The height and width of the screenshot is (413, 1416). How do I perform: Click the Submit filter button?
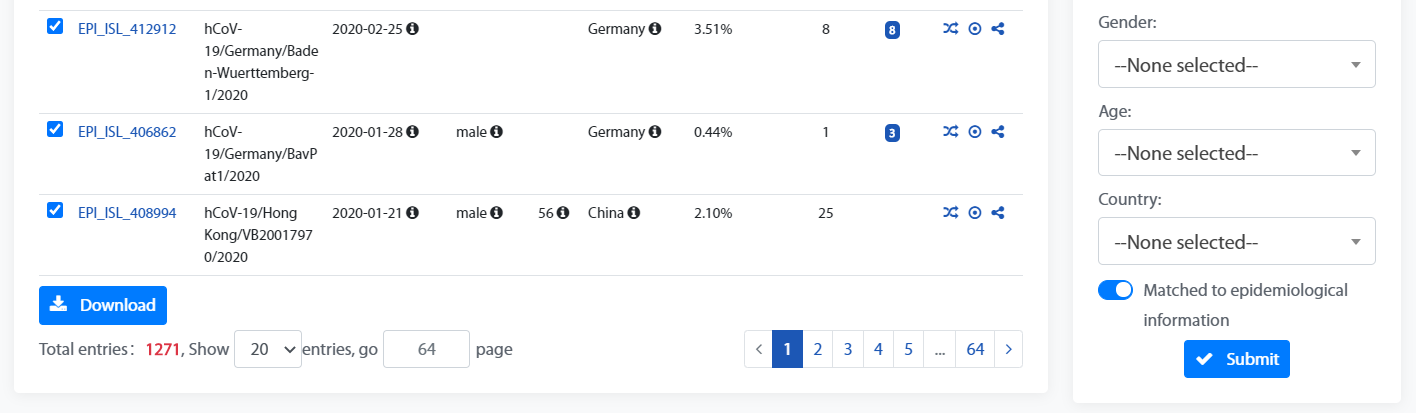tap(1237, 359)
